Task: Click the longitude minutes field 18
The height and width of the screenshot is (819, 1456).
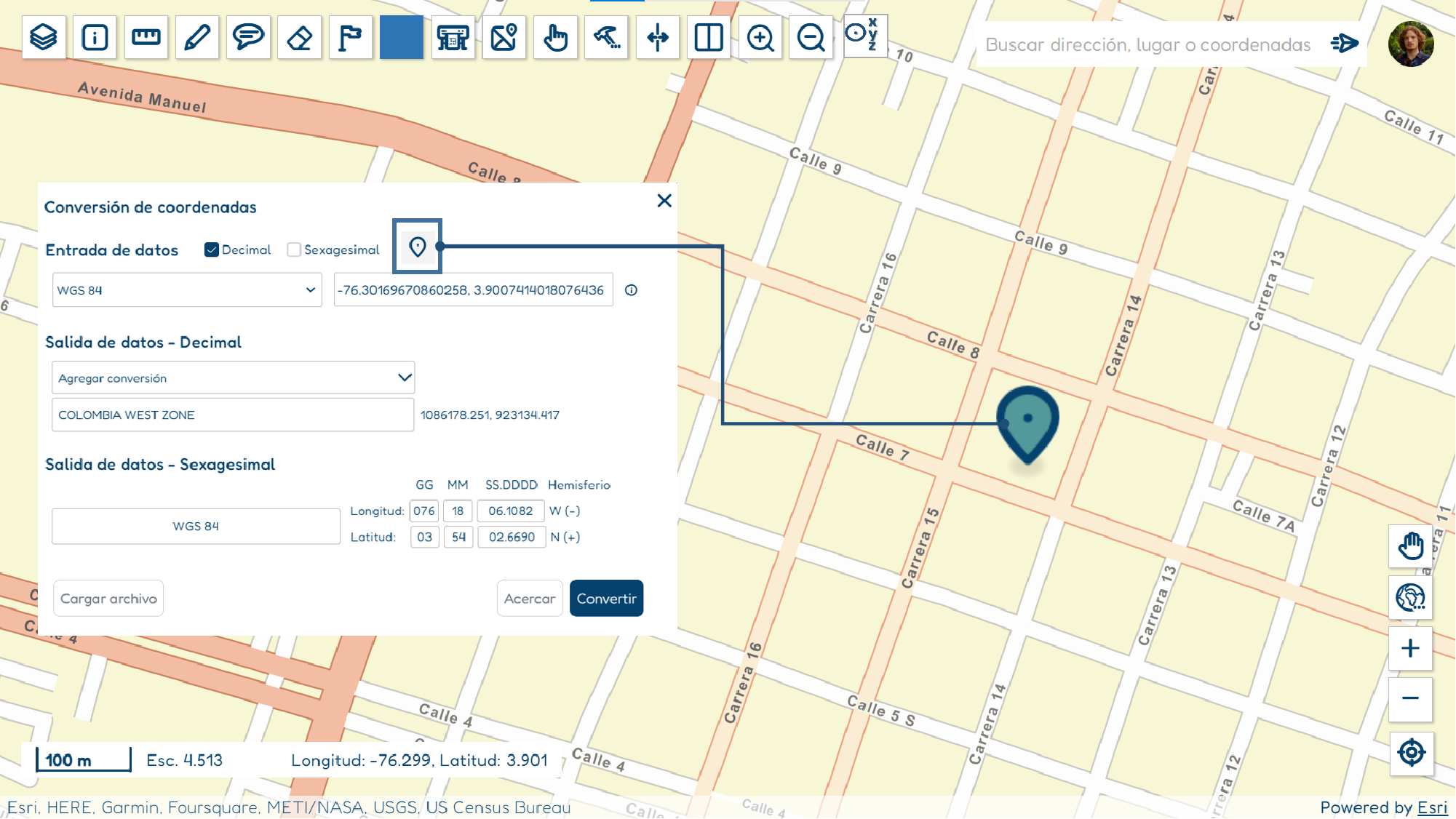Action: [x=458, y=511]
